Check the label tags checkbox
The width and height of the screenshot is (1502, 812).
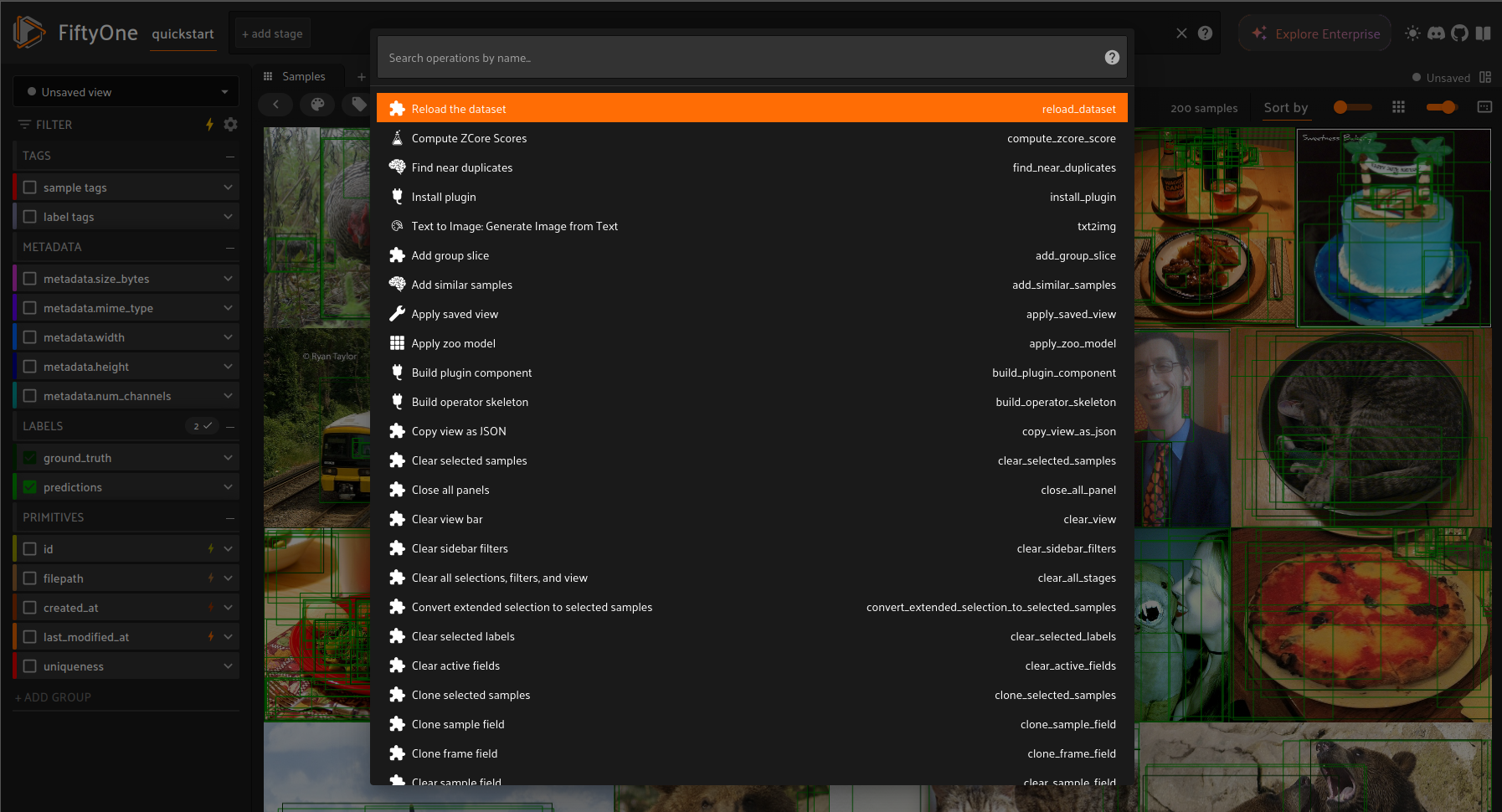tap(30, 216)
